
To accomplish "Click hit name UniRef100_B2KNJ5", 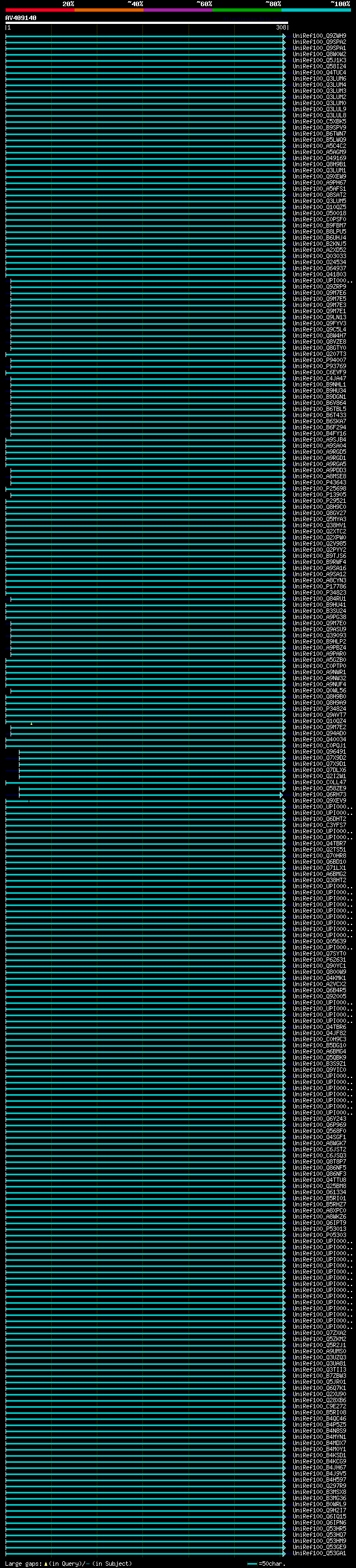I will (x=319, y=244).
